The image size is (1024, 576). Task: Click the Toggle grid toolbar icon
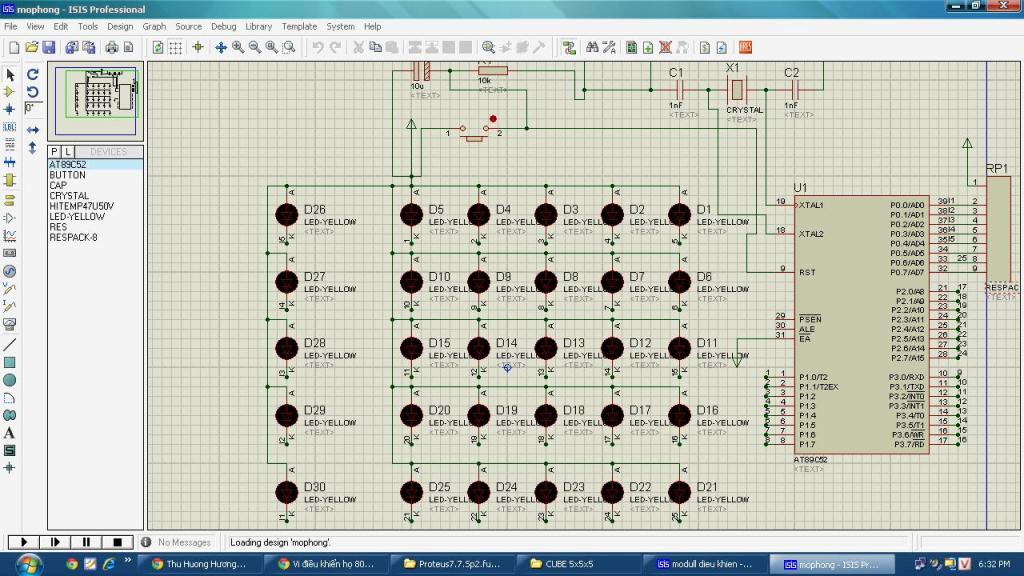tap(176, 48)
